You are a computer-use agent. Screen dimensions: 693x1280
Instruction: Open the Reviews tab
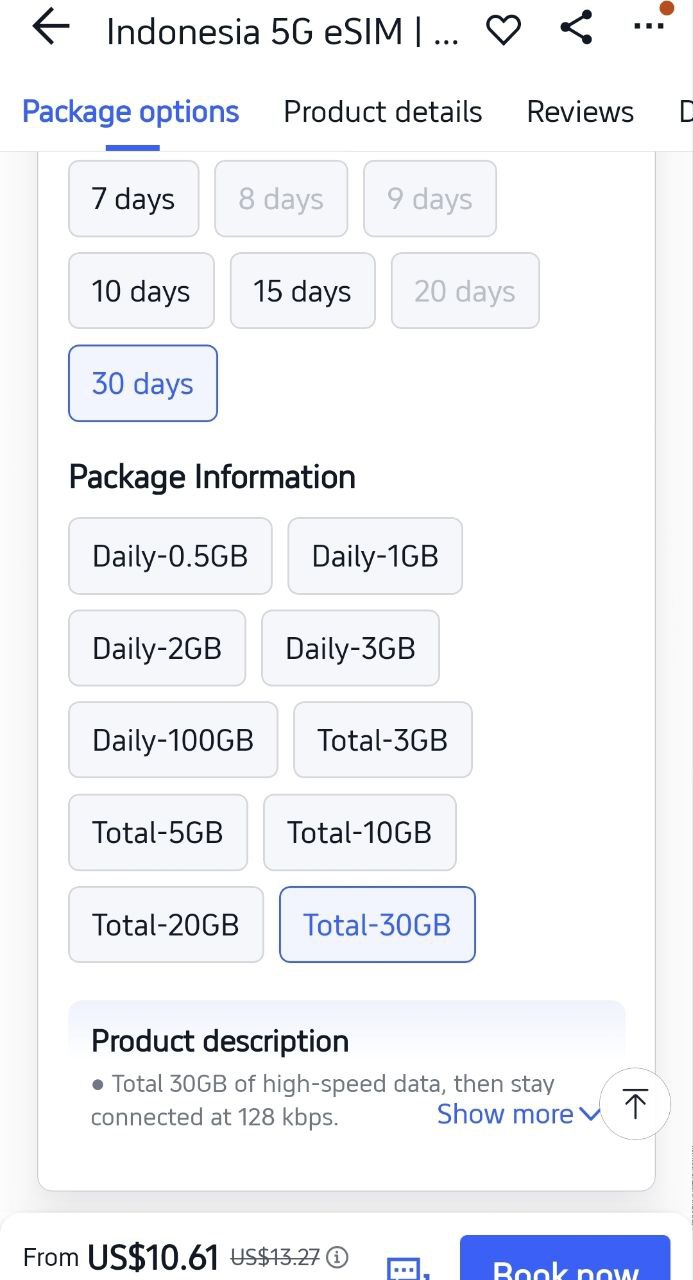(x=580, y=112)
